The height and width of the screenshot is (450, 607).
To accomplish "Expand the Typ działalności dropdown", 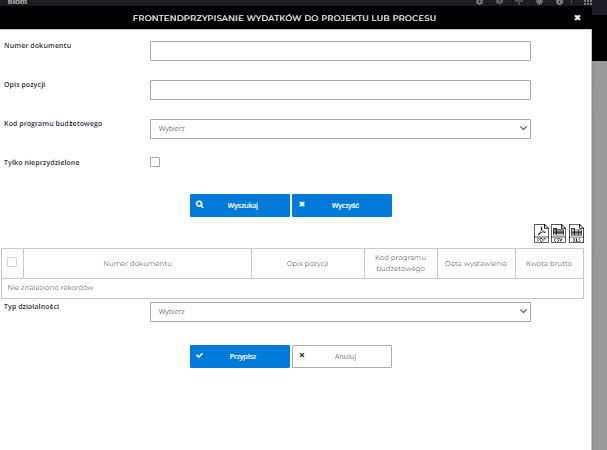I will [340, 312].
